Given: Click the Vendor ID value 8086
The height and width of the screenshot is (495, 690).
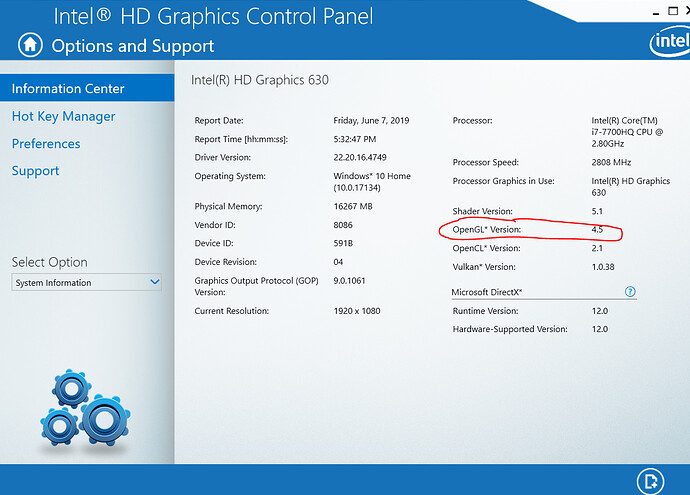Looking at the screenshot, I should point(343,225).
